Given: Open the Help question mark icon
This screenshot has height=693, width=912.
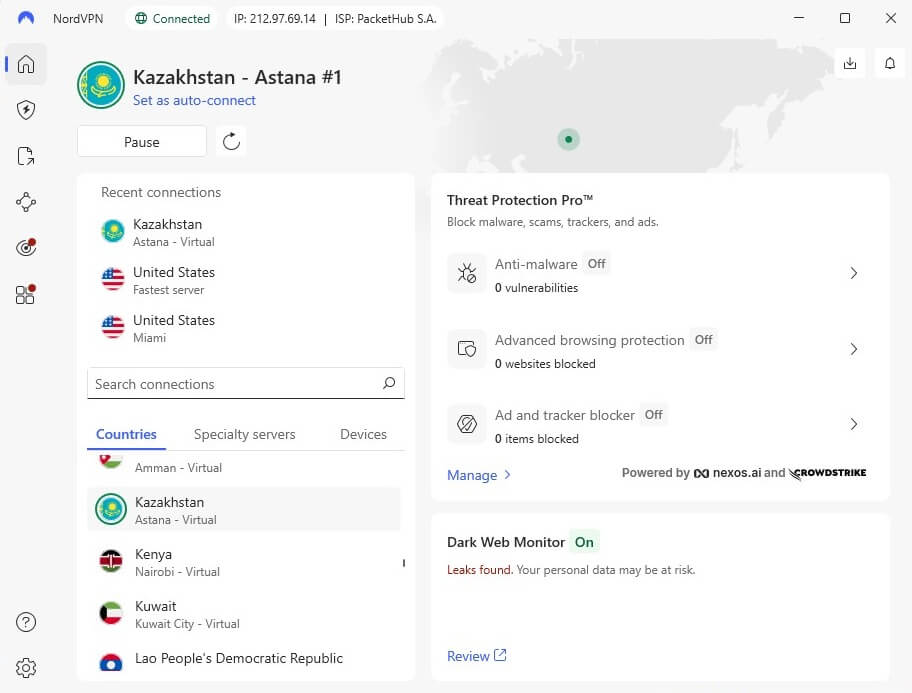Looking at the screenshot, I should tap(26, 622).
